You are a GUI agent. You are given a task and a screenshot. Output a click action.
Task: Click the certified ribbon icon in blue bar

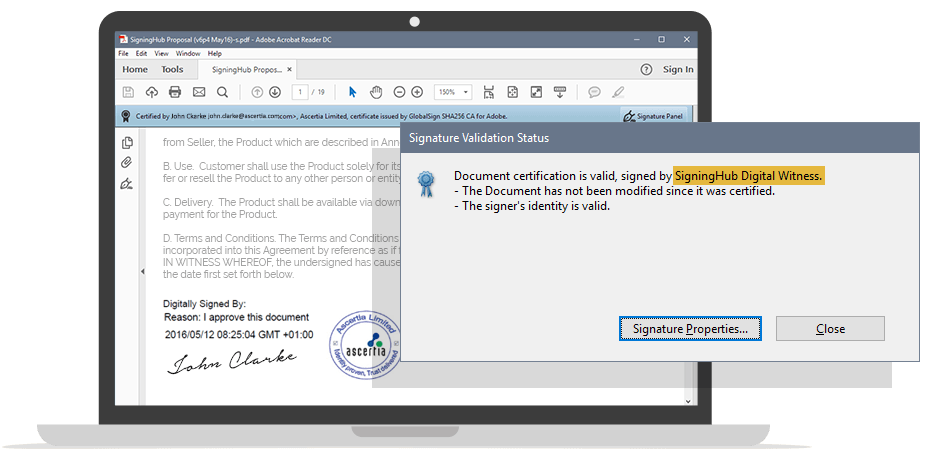[x=125, y=116]
